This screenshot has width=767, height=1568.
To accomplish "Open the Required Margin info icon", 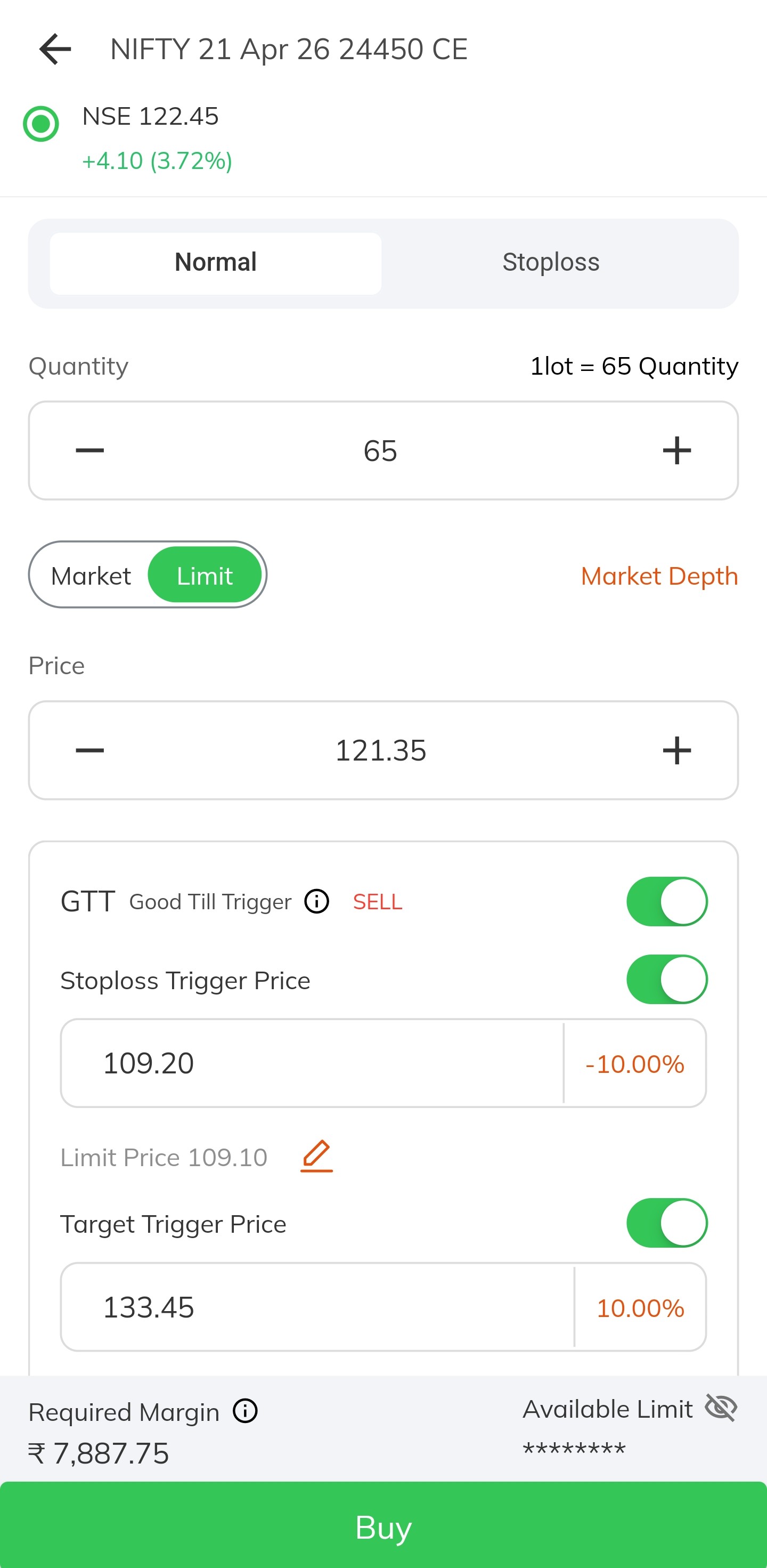I will (x=246, y=1411).
